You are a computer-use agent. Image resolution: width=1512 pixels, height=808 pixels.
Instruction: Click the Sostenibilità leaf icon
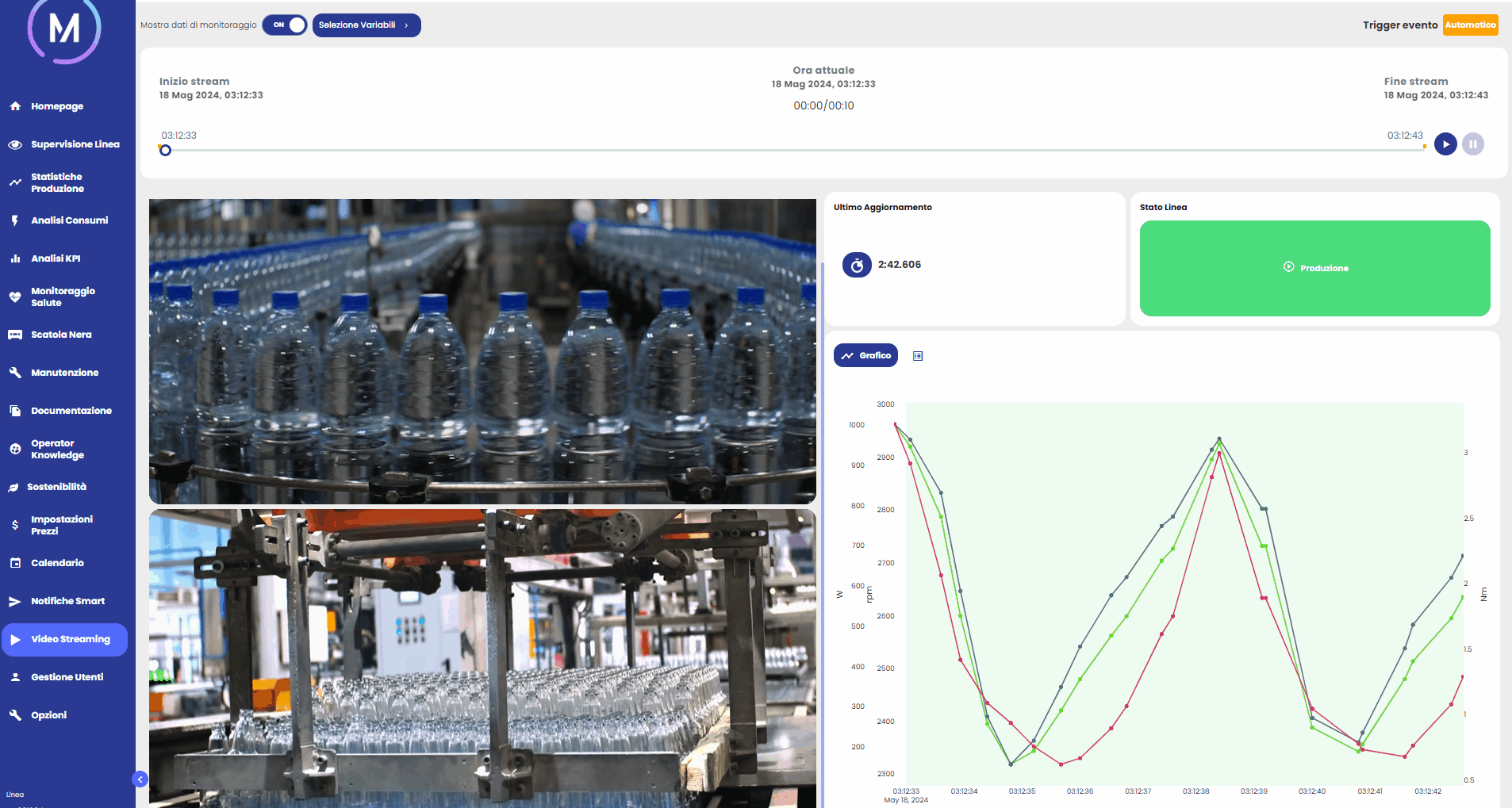(13, 487)
